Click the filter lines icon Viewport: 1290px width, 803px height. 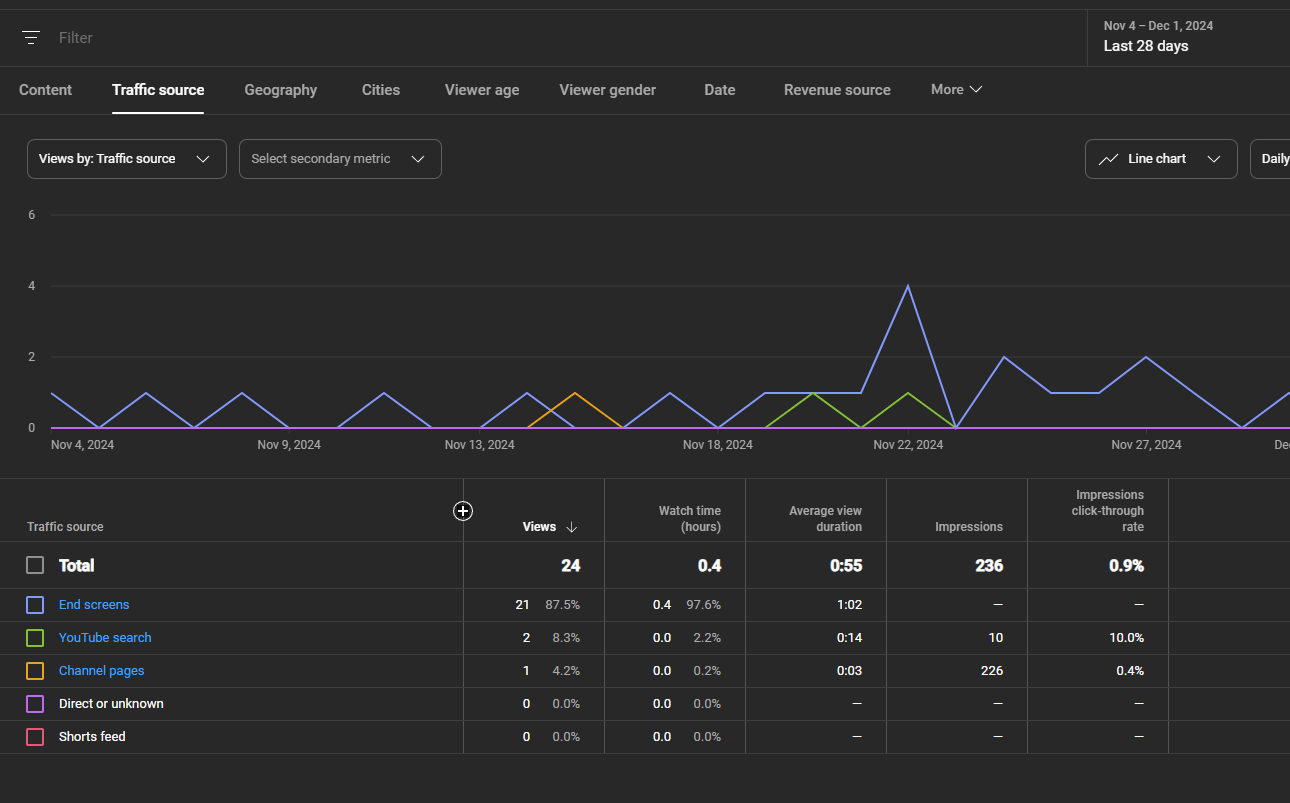[x=31, y=38]
